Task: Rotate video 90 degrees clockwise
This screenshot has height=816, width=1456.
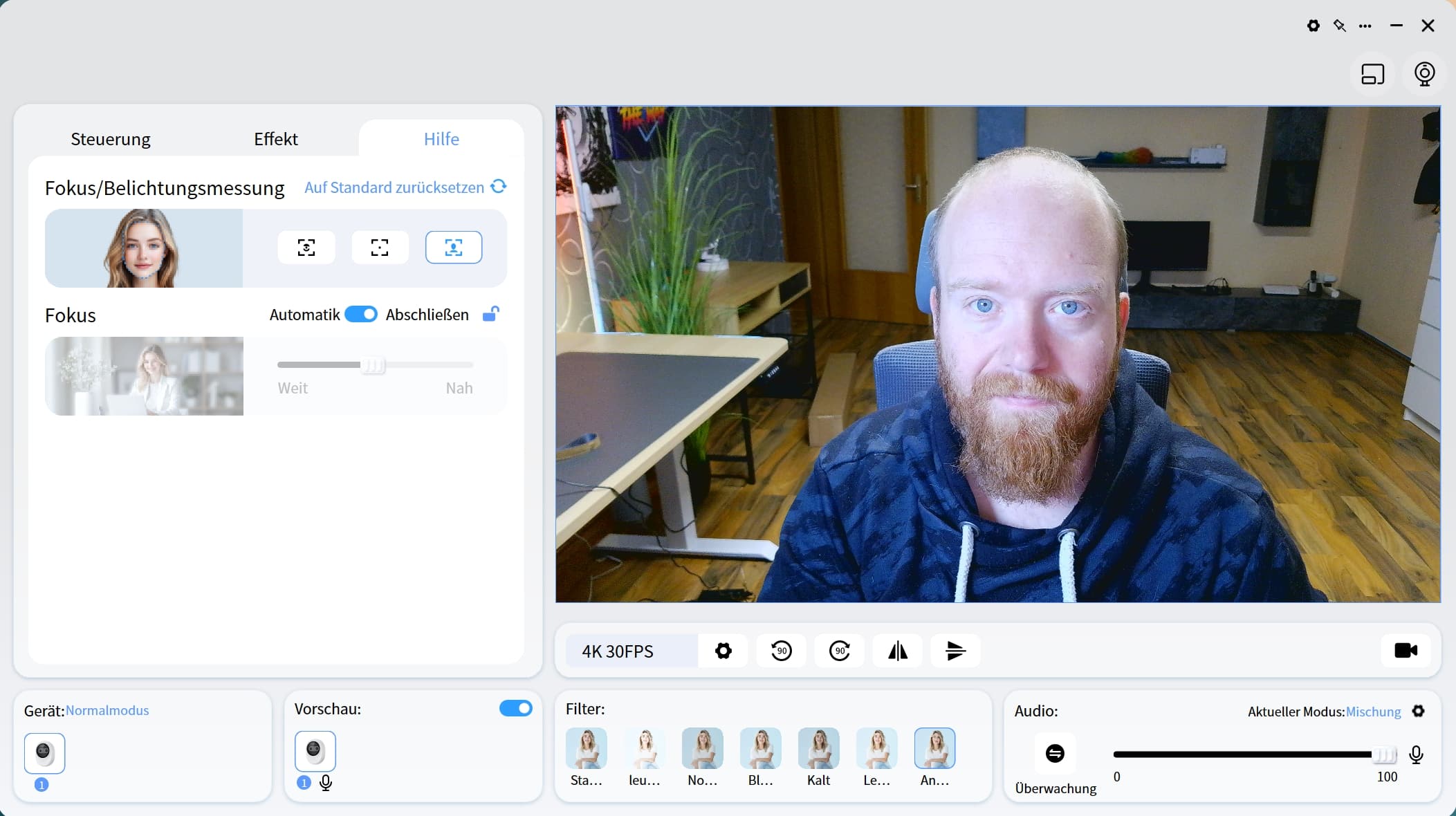Action: tap(839, 651)
